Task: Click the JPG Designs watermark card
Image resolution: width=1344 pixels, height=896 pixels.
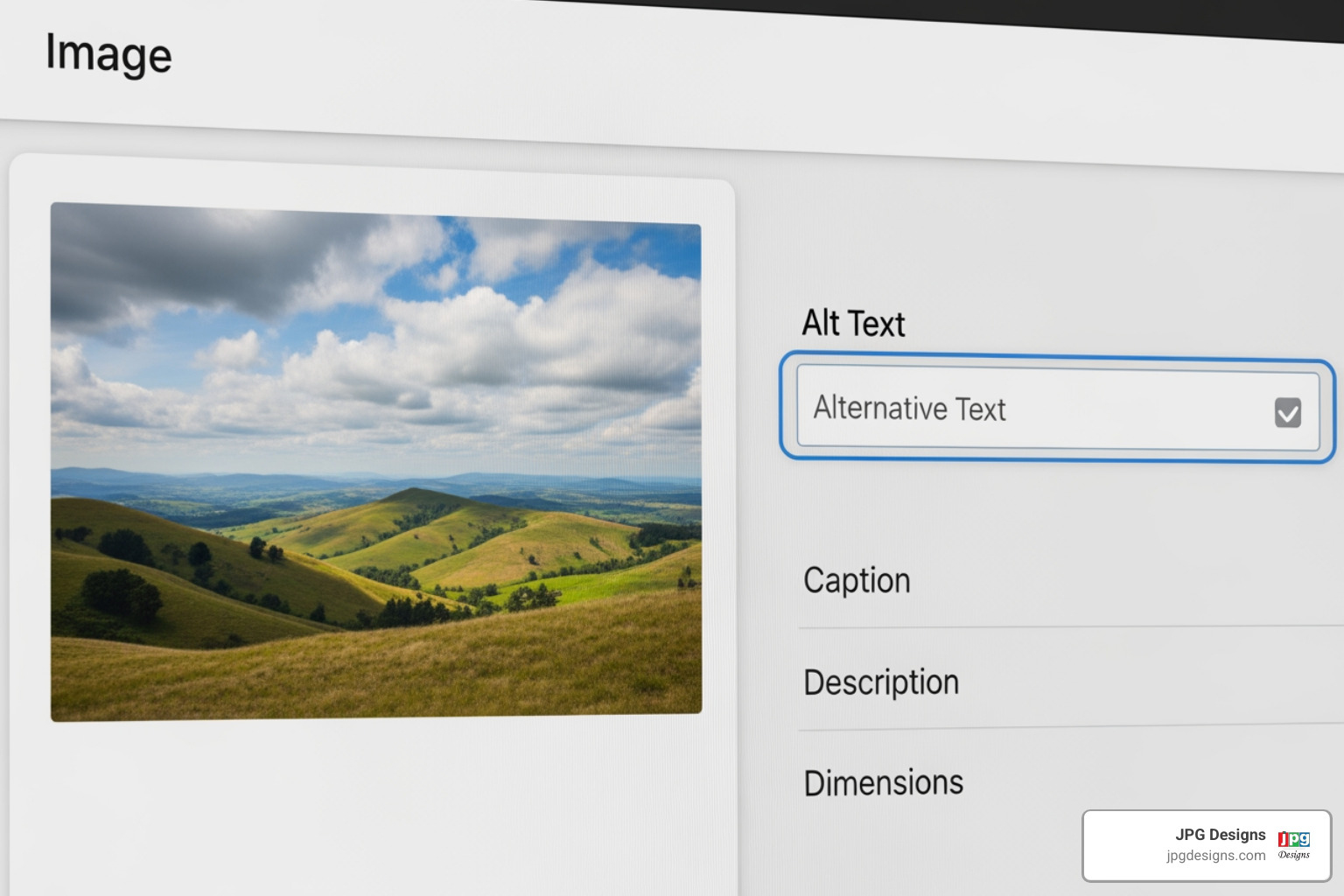Action: pos(1206,844)
